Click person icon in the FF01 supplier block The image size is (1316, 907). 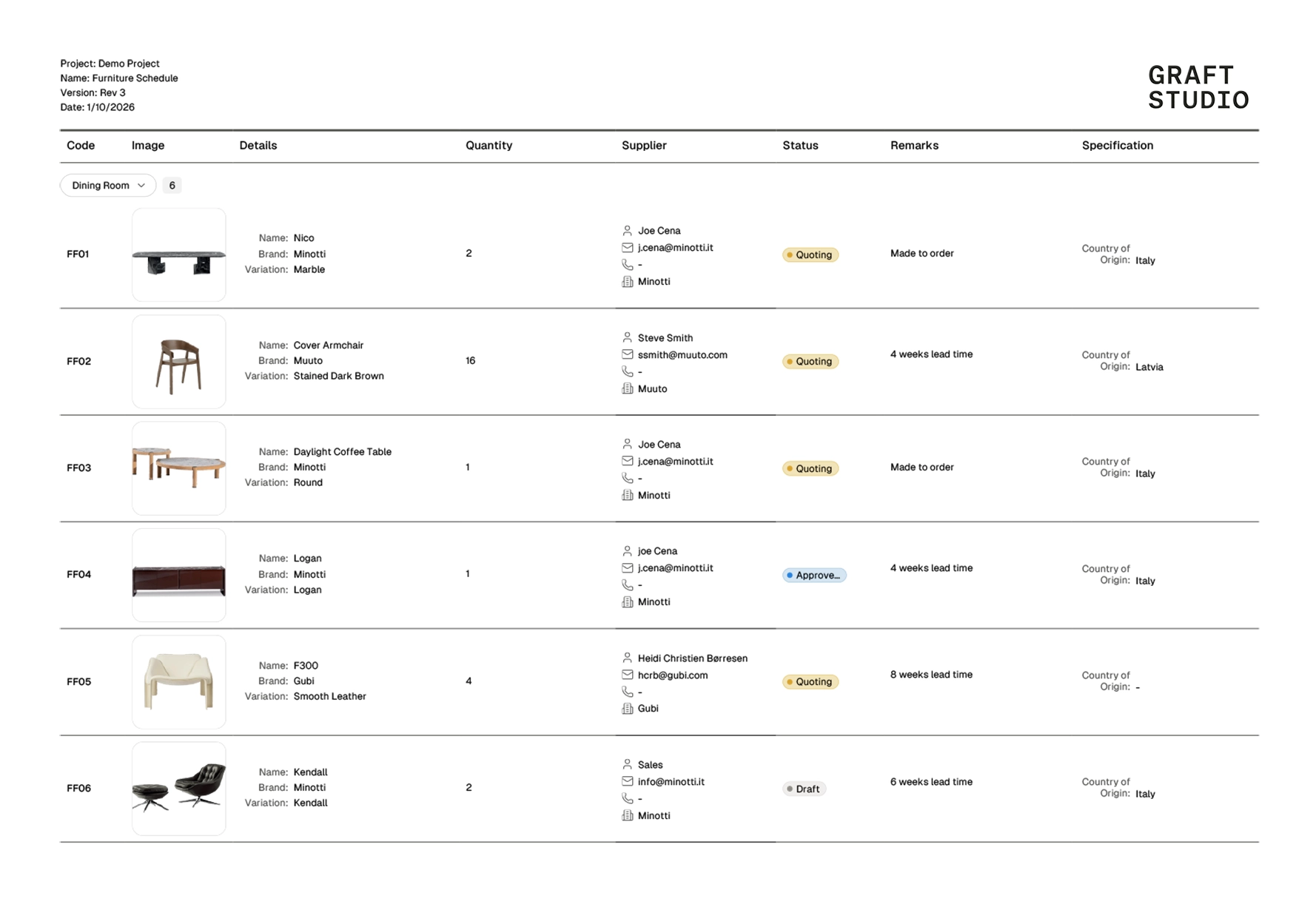[627, 231]
